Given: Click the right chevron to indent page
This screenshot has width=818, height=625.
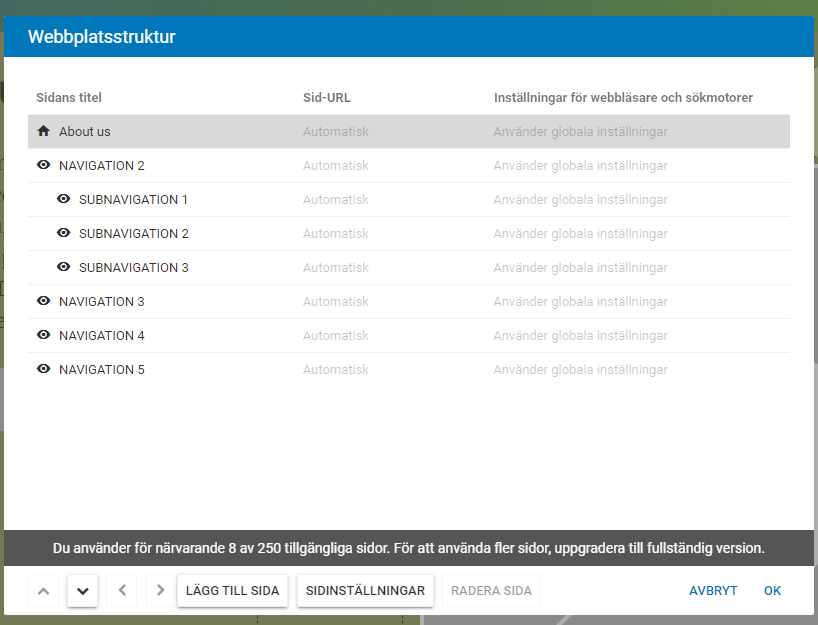Looking at the screenshot, I should (x=160, y=591).
